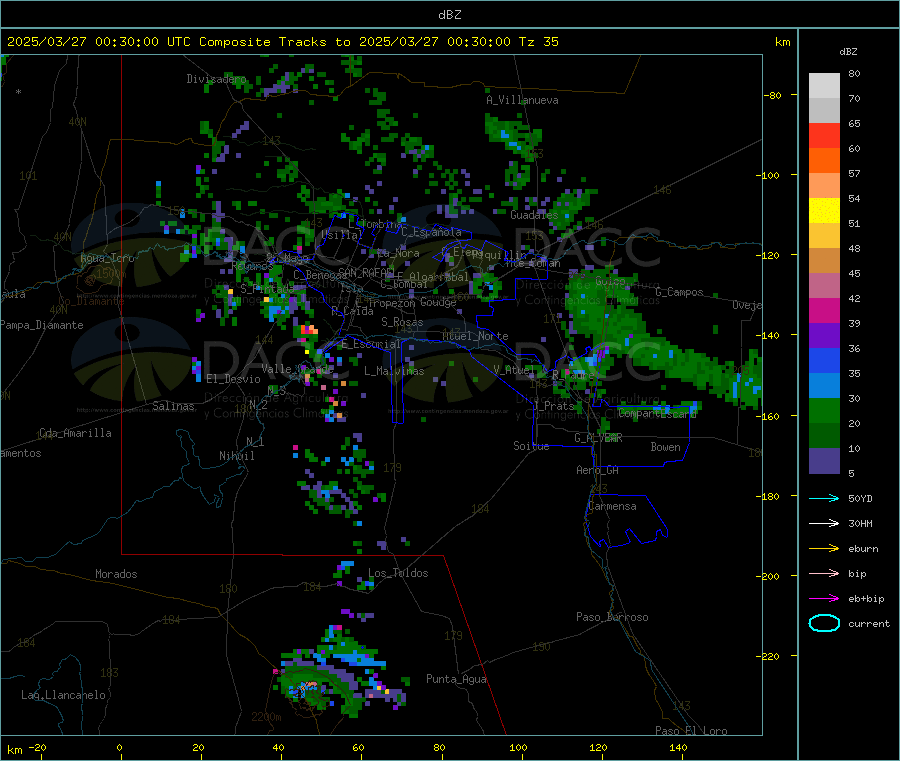Click the 'Paso_Barroso' map label
Viewport: 900px width, 761px height.
[x=612, y=617]
